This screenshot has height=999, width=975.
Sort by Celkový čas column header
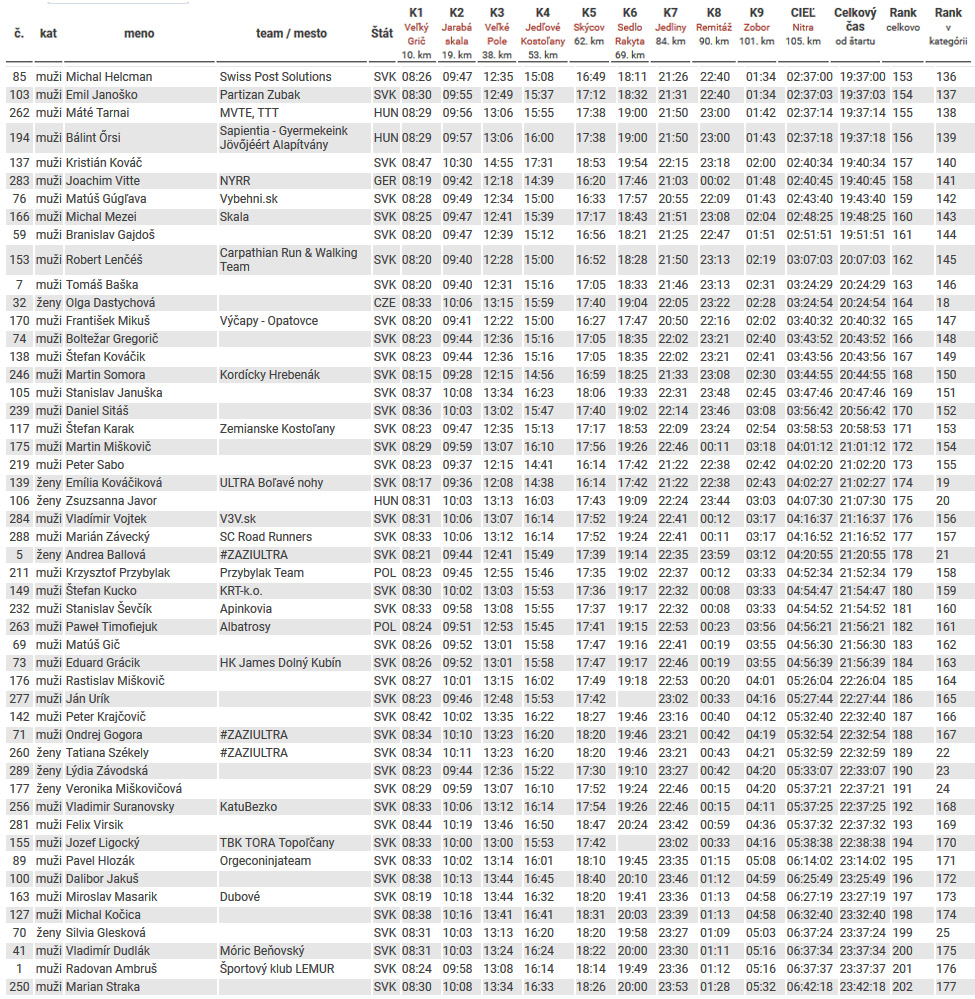tap(856, 33)
